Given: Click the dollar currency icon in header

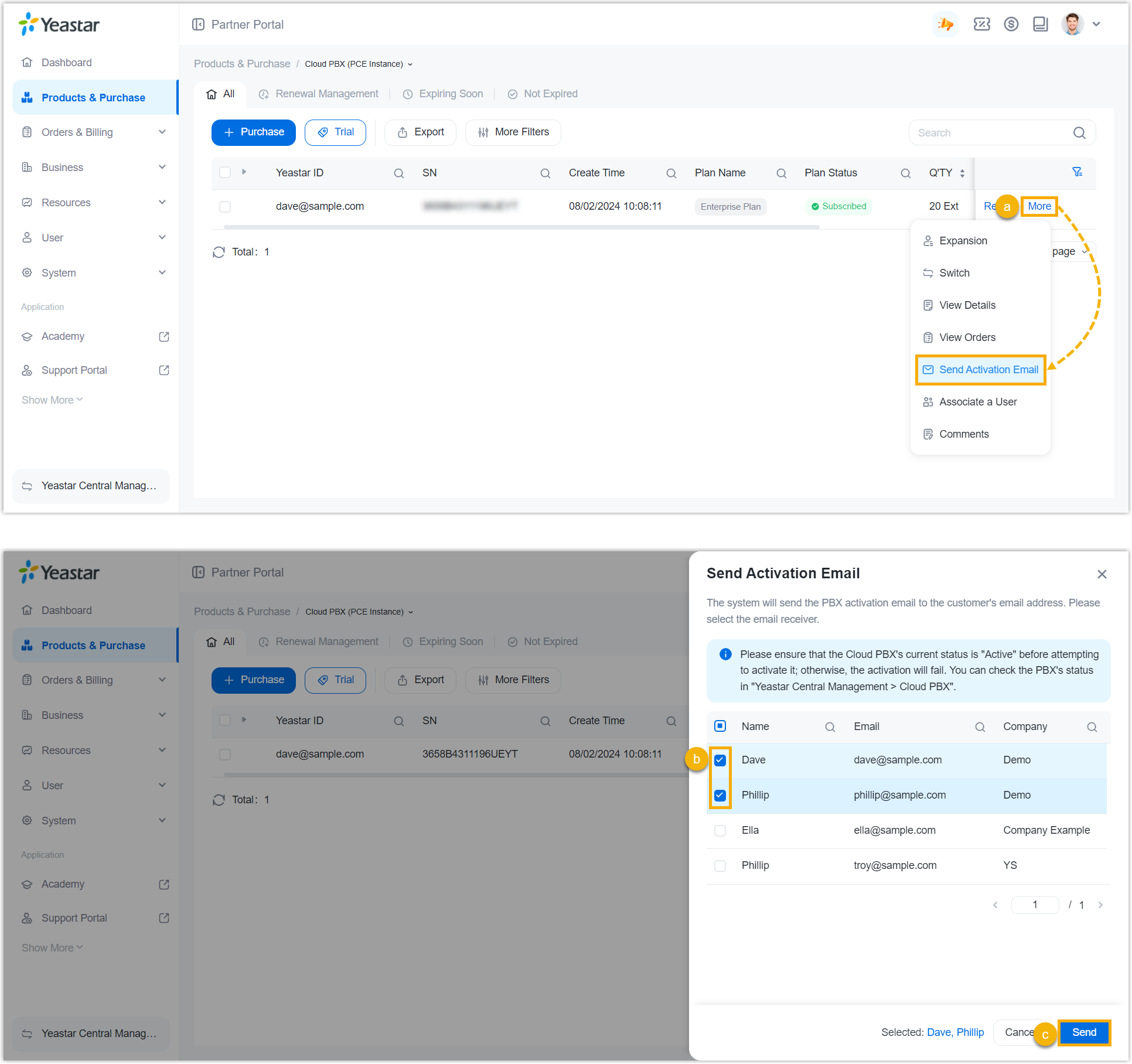Looking at the screenshot, I should click(1011, 25).
